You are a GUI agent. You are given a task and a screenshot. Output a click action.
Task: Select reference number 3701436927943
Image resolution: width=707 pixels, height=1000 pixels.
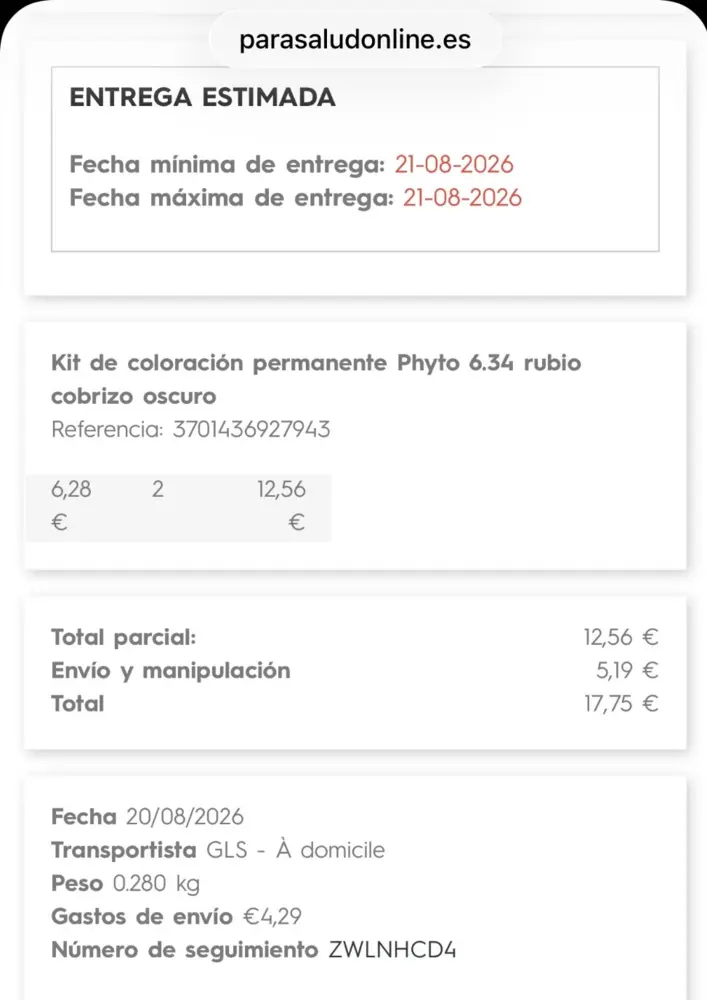pos(251,429)
